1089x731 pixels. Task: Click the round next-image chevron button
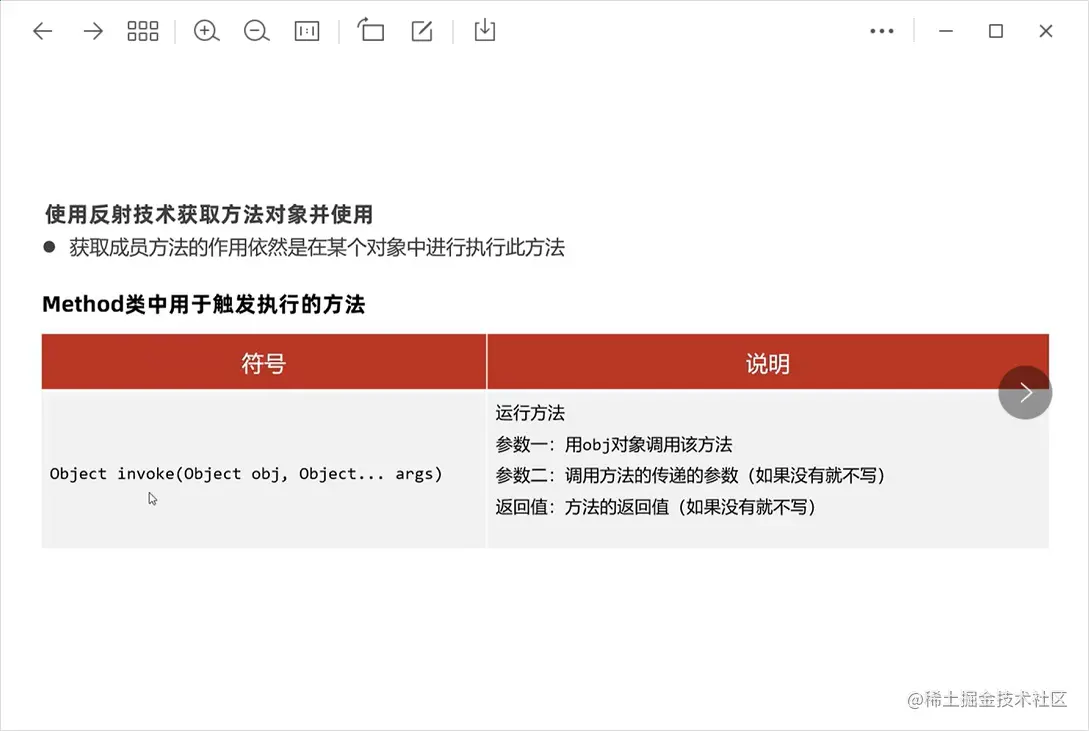(1025, 392)
